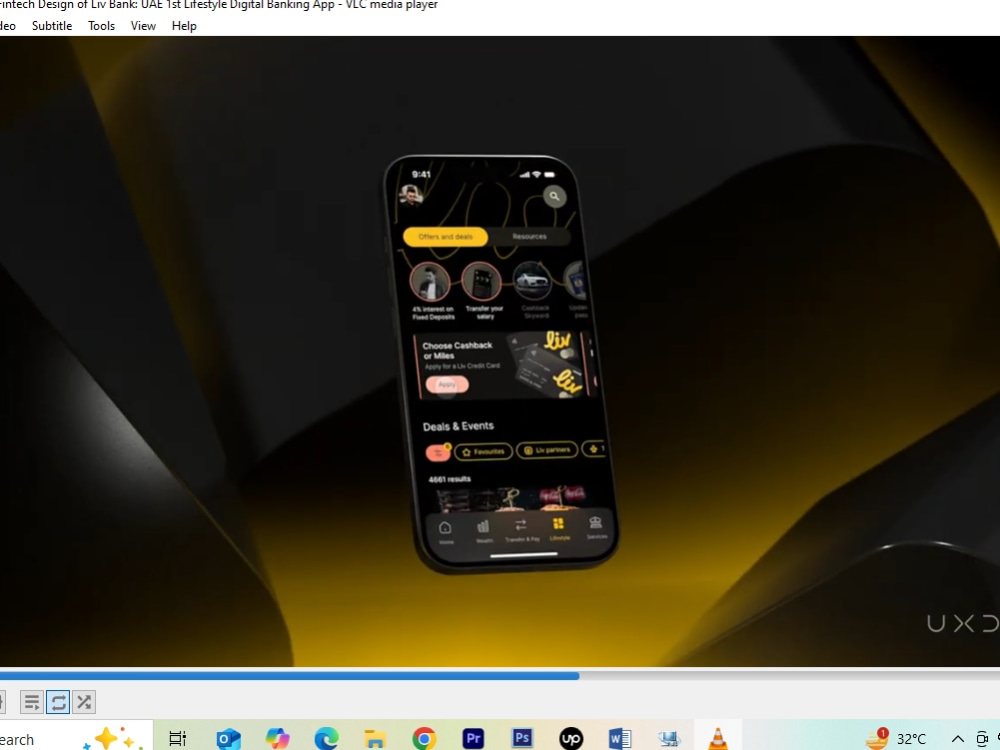Open the Help menu
The width and height of the screenshot is (1000, 750).
coord(184,26)
